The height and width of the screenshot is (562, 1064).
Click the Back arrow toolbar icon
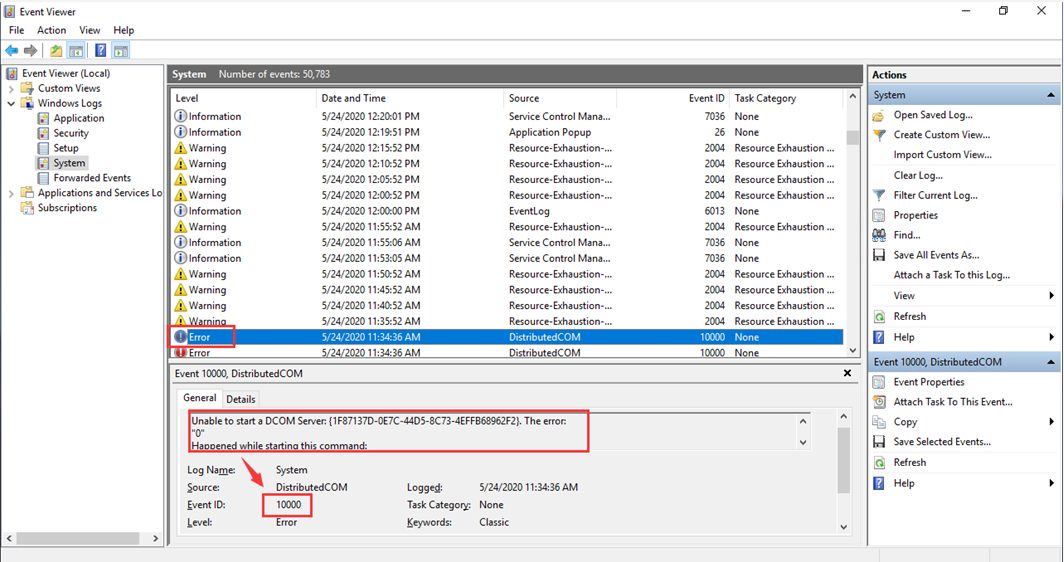[12, 51]
